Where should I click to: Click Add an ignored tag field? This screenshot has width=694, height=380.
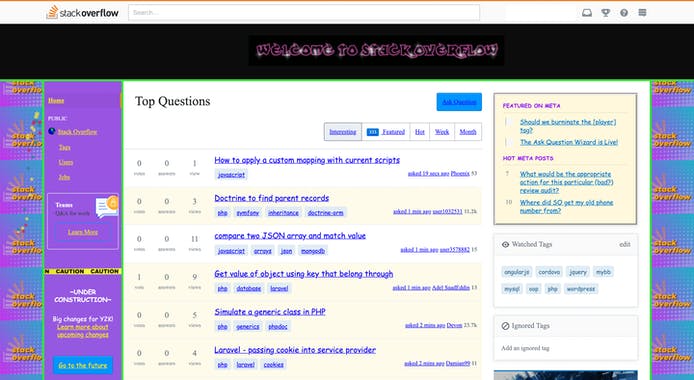(566, 348)
